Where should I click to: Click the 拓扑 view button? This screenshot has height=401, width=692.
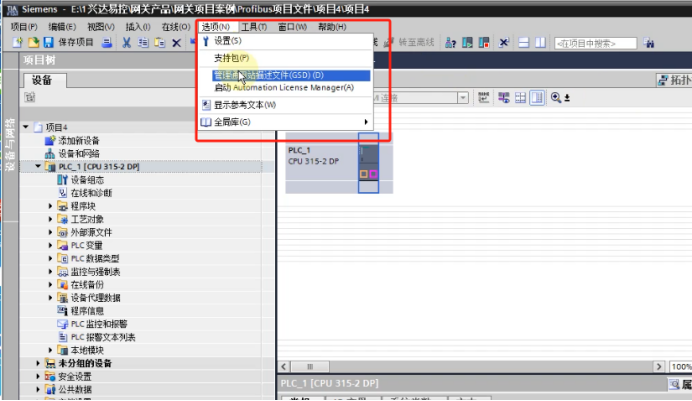click(674, 80)
